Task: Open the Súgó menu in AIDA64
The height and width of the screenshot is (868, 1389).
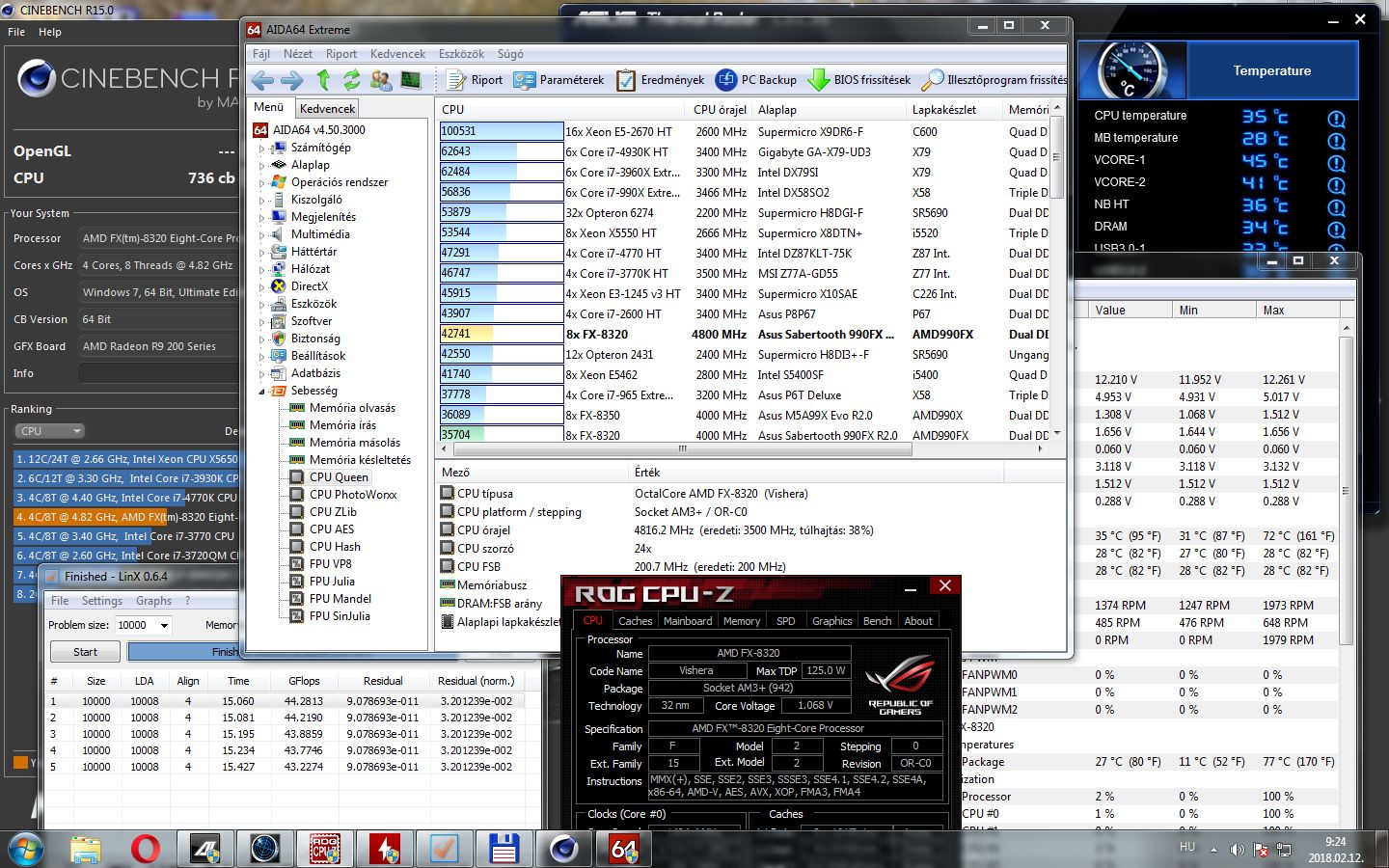Action: [x=510, y=54]
